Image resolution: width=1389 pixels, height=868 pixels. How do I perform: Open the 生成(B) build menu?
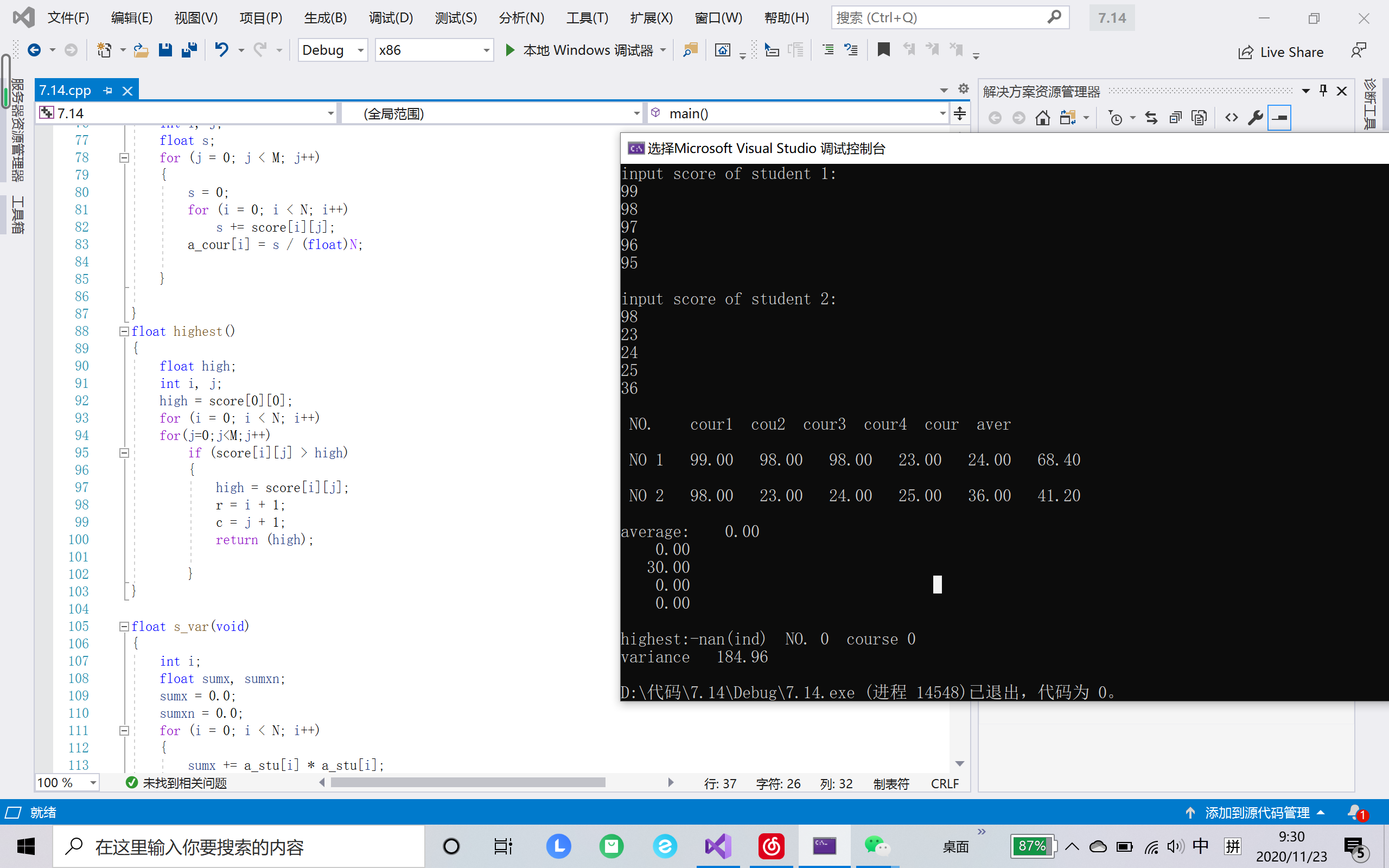[x=326, y=18]
